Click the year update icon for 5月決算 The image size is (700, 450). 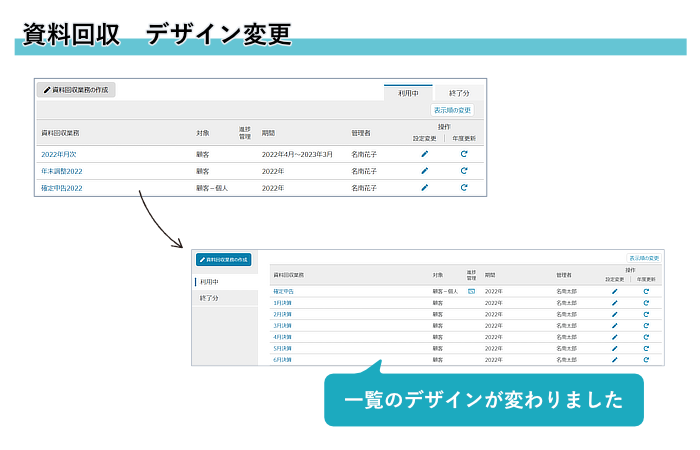coord(646,348)
